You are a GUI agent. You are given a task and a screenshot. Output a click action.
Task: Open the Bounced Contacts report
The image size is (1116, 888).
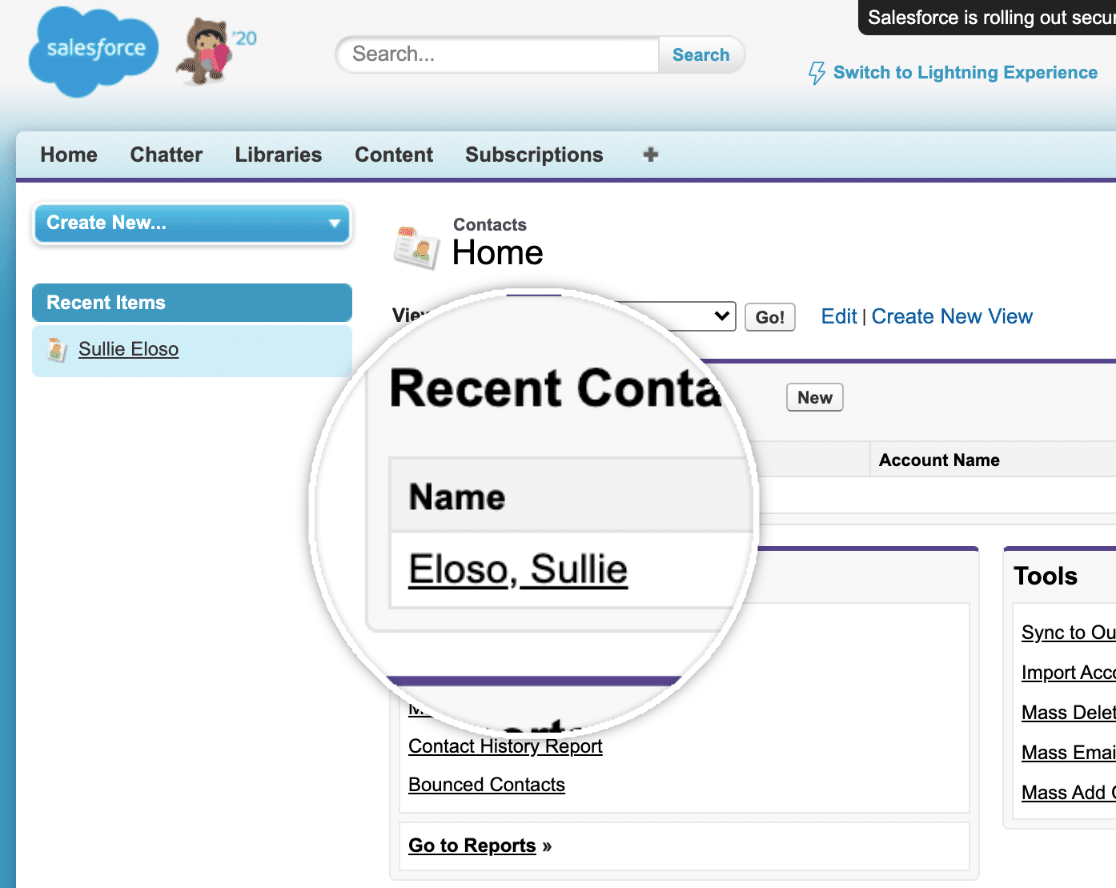tap(486, 784)
